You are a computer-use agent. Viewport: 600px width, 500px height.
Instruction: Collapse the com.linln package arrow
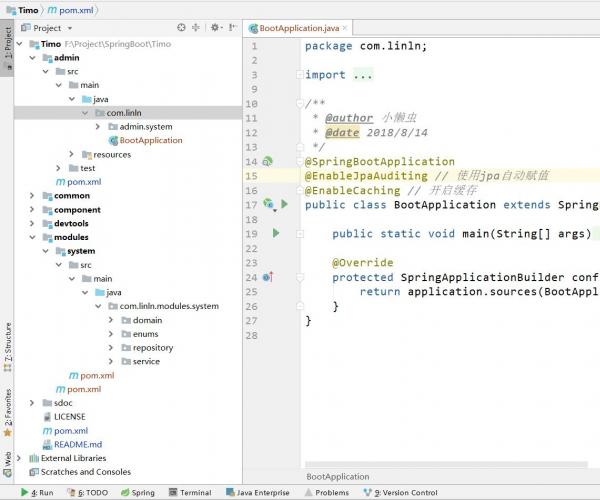[85, 113]
